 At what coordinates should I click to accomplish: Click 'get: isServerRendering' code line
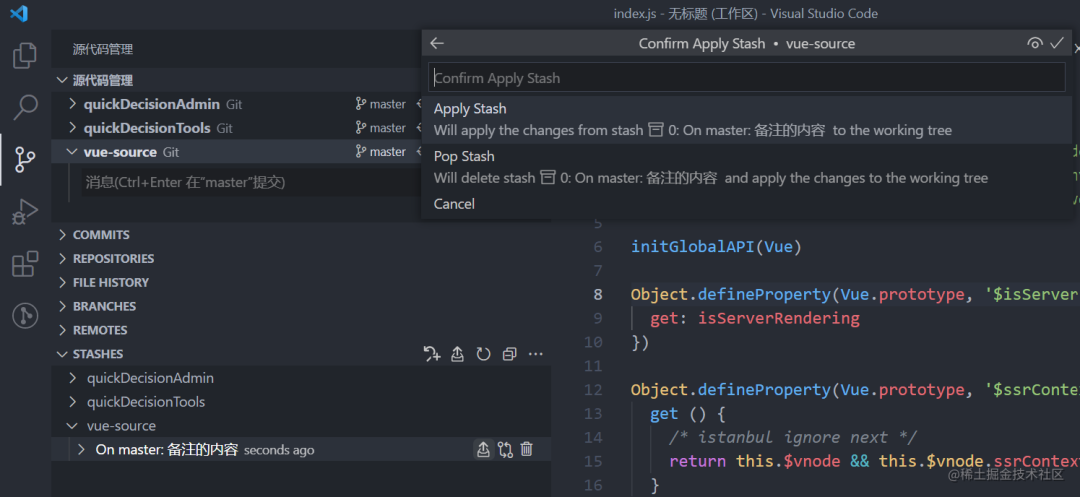[x=755, y=318]
